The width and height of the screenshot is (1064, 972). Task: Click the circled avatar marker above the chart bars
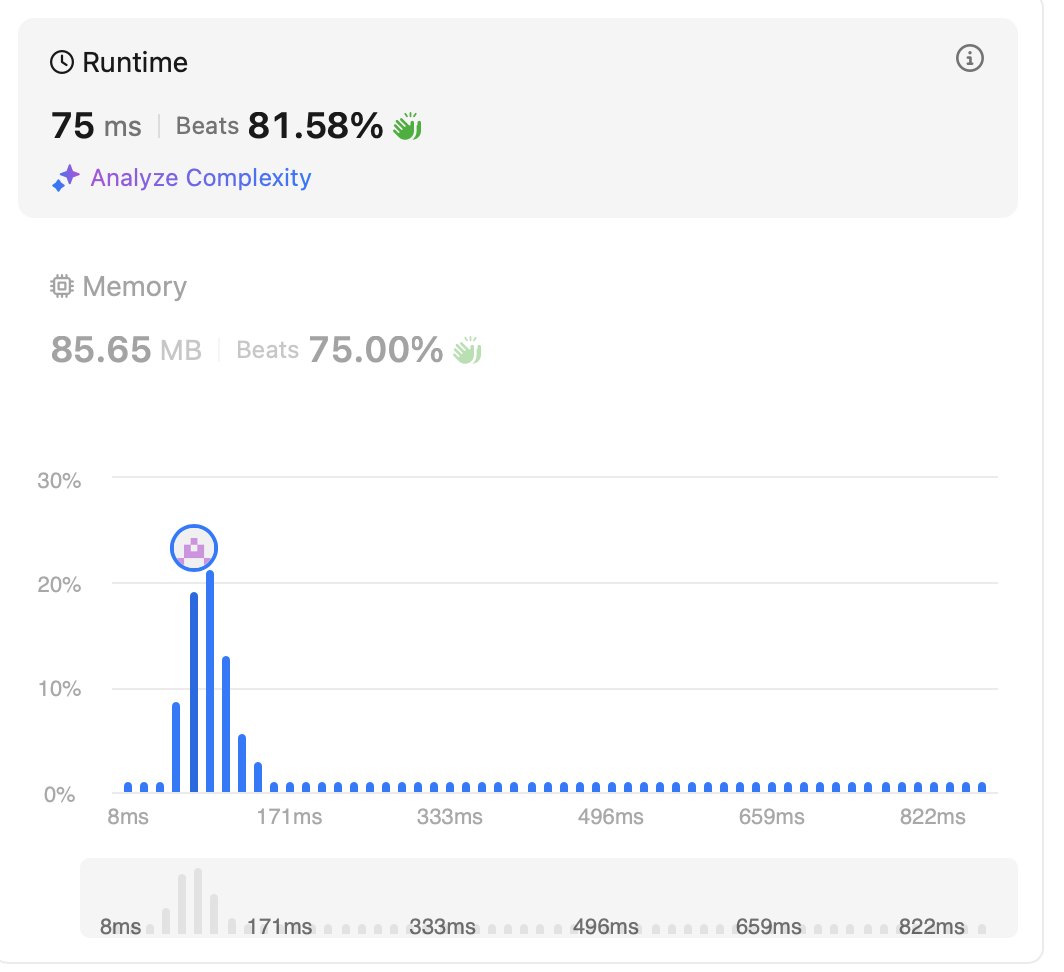[194, 548]
